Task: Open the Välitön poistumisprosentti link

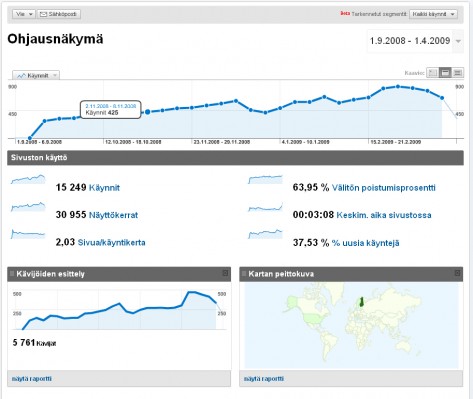Action: [x=384, y=188]
